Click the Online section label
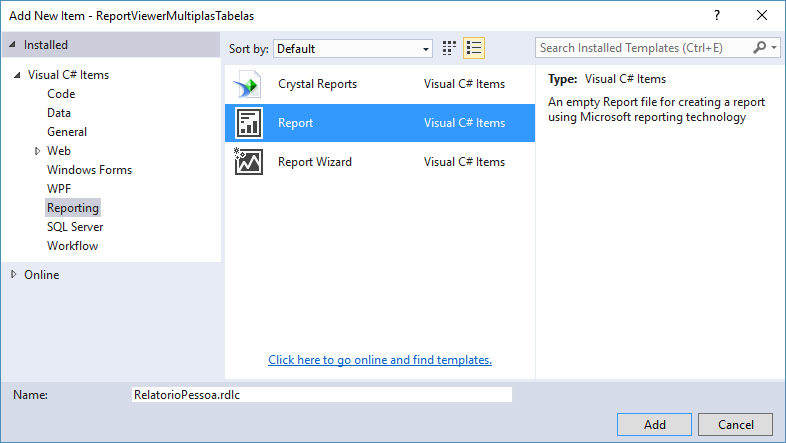This screenshot has height=443, width=786. (42, 275)
